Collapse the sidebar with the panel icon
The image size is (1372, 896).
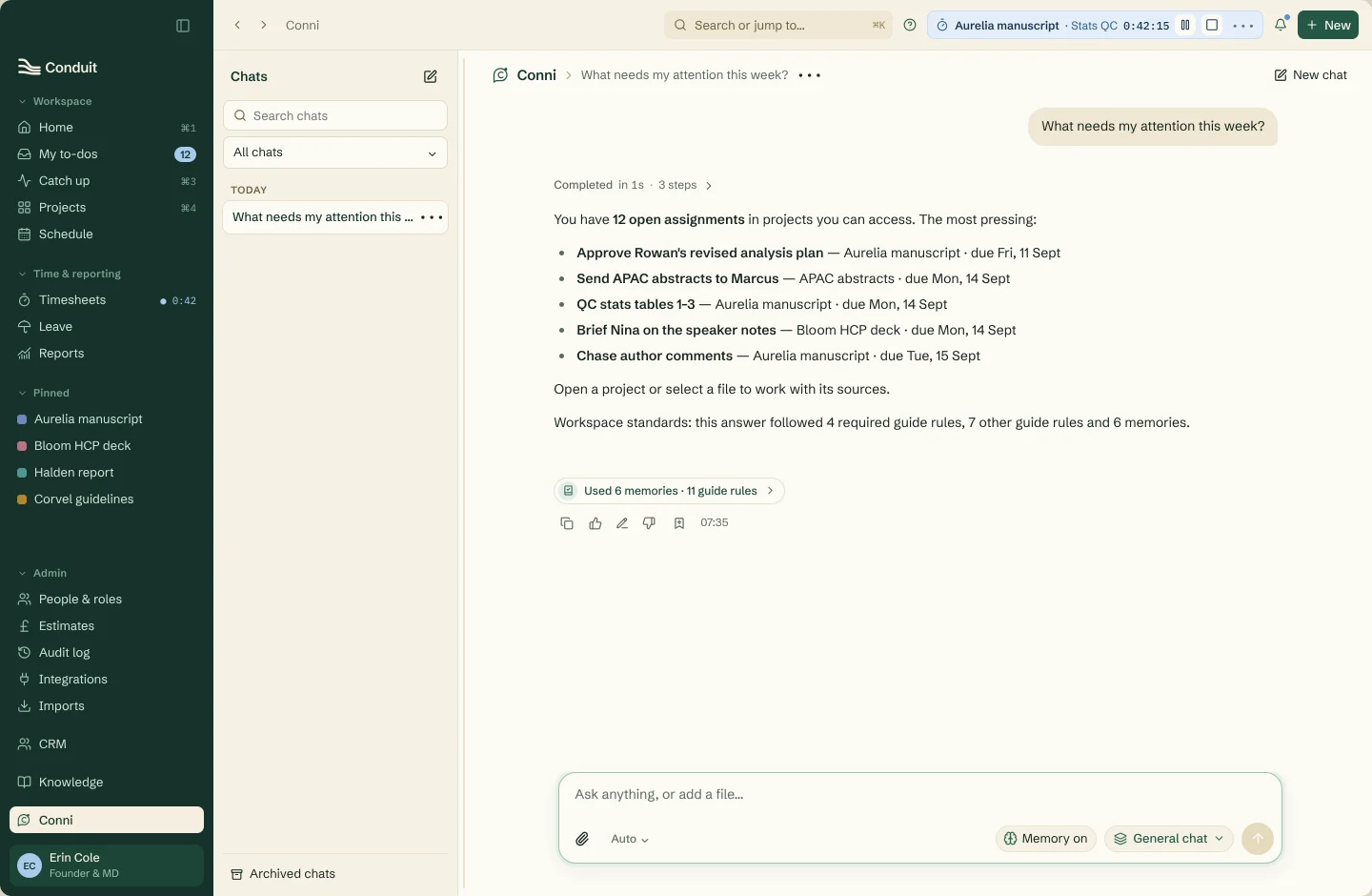(x=183, y=26)
